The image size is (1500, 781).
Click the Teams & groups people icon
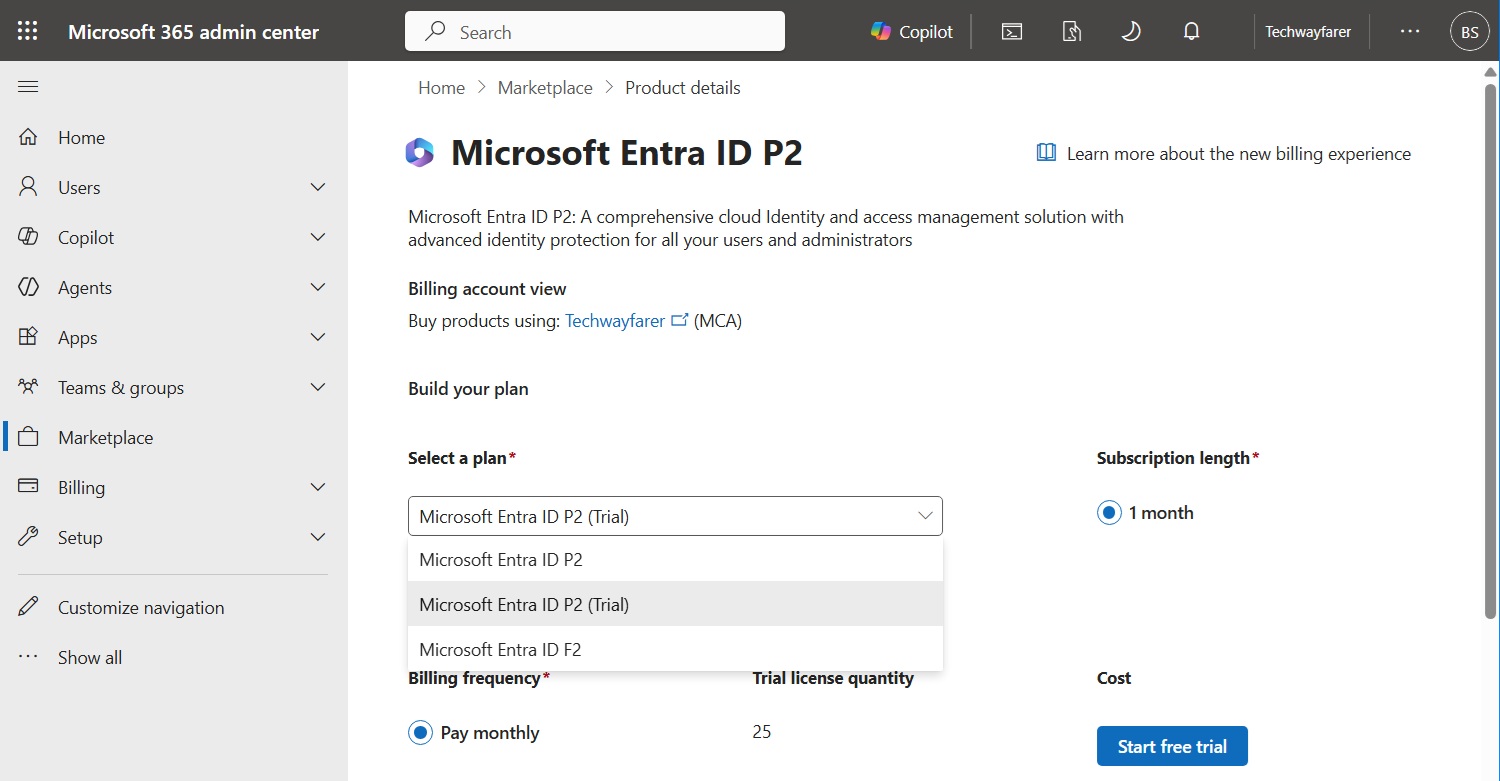coord(28,387)
